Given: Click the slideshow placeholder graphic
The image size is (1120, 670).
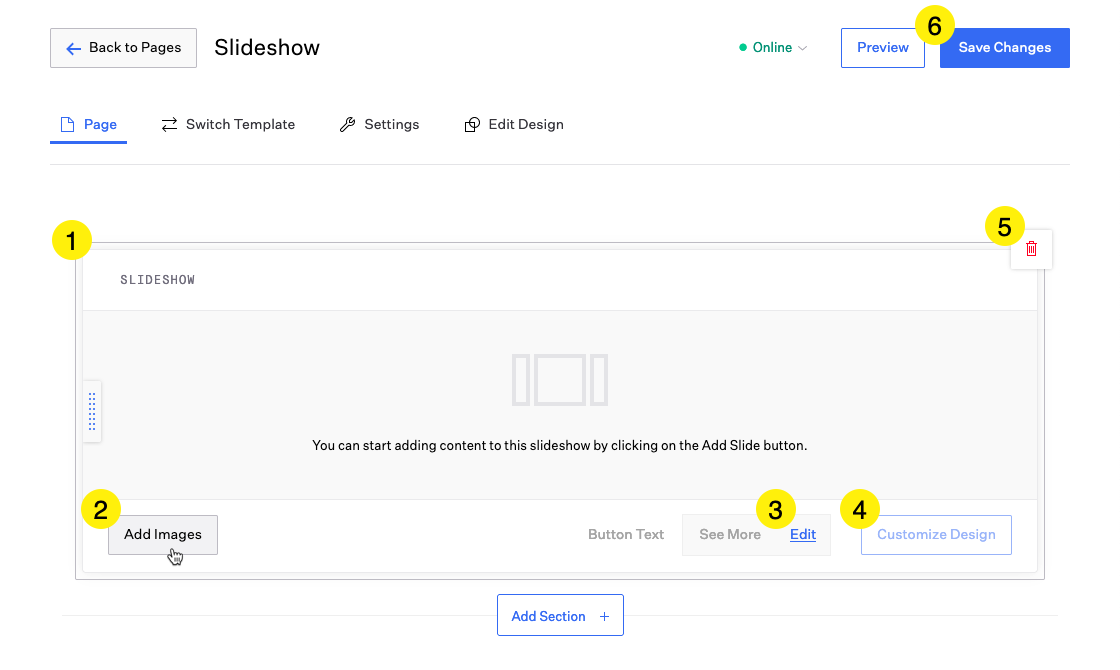Looking at the screenshot, I should click(560, 380).
